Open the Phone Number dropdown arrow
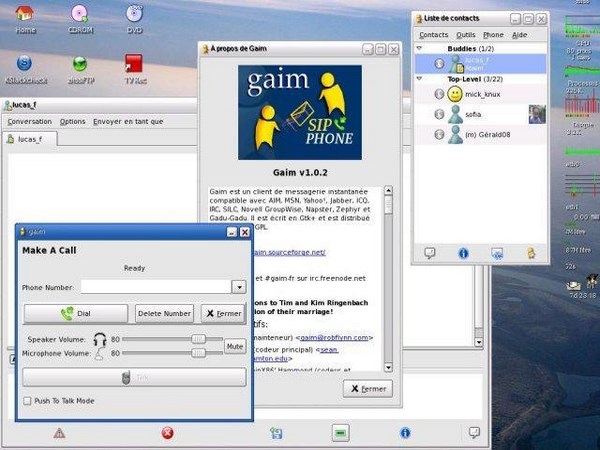This screenshot has width=600, height=450. (238, 287)
